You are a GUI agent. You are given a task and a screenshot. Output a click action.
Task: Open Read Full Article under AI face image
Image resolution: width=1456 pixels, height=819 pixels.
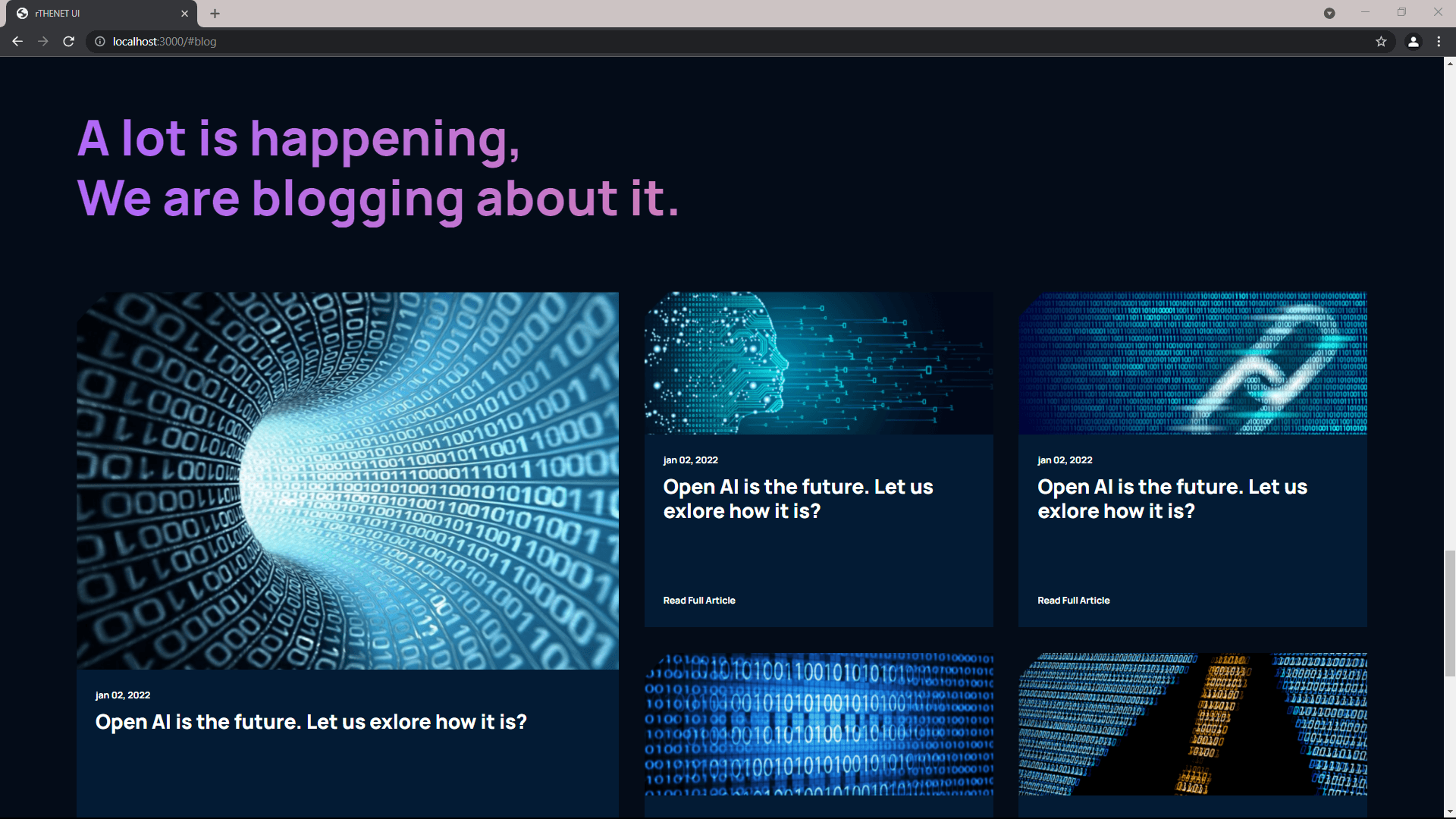[x=698, y=600]
